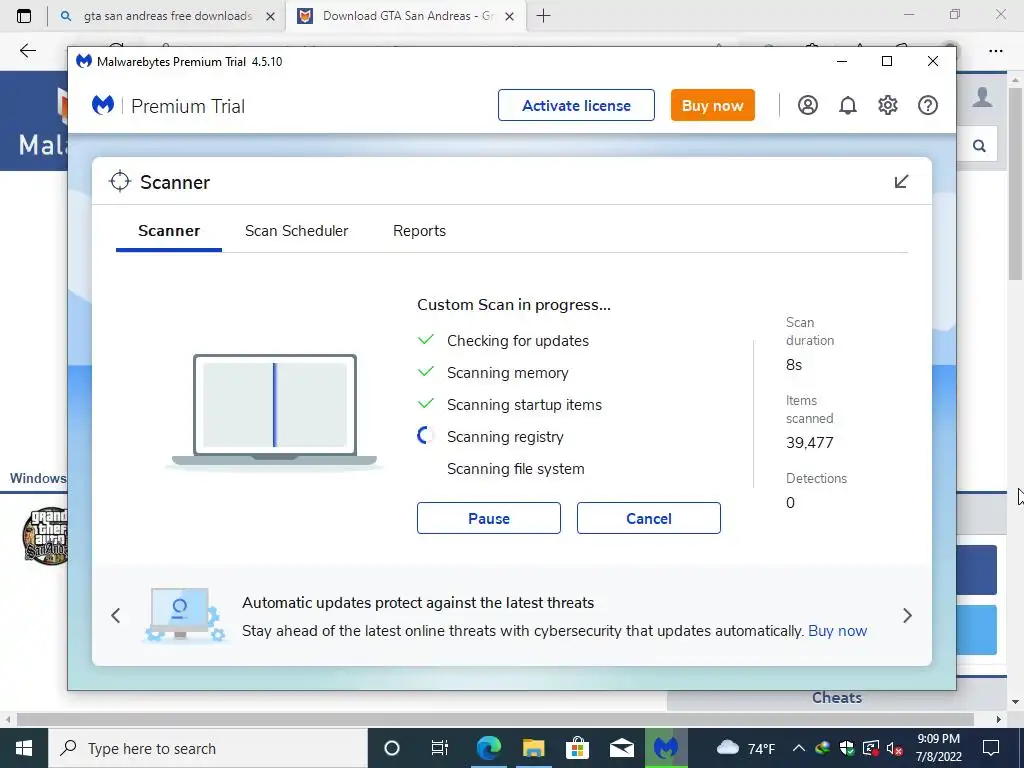Open Cortana circle on taskbar
The height and width of the screenshot is (768, 1024).
click(392, 748)
